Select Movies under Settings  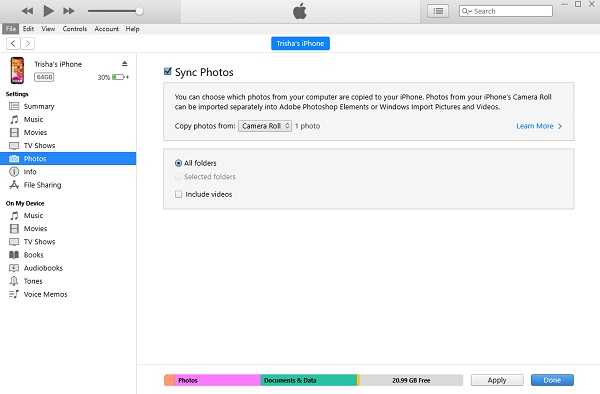[x=68, y=132]
